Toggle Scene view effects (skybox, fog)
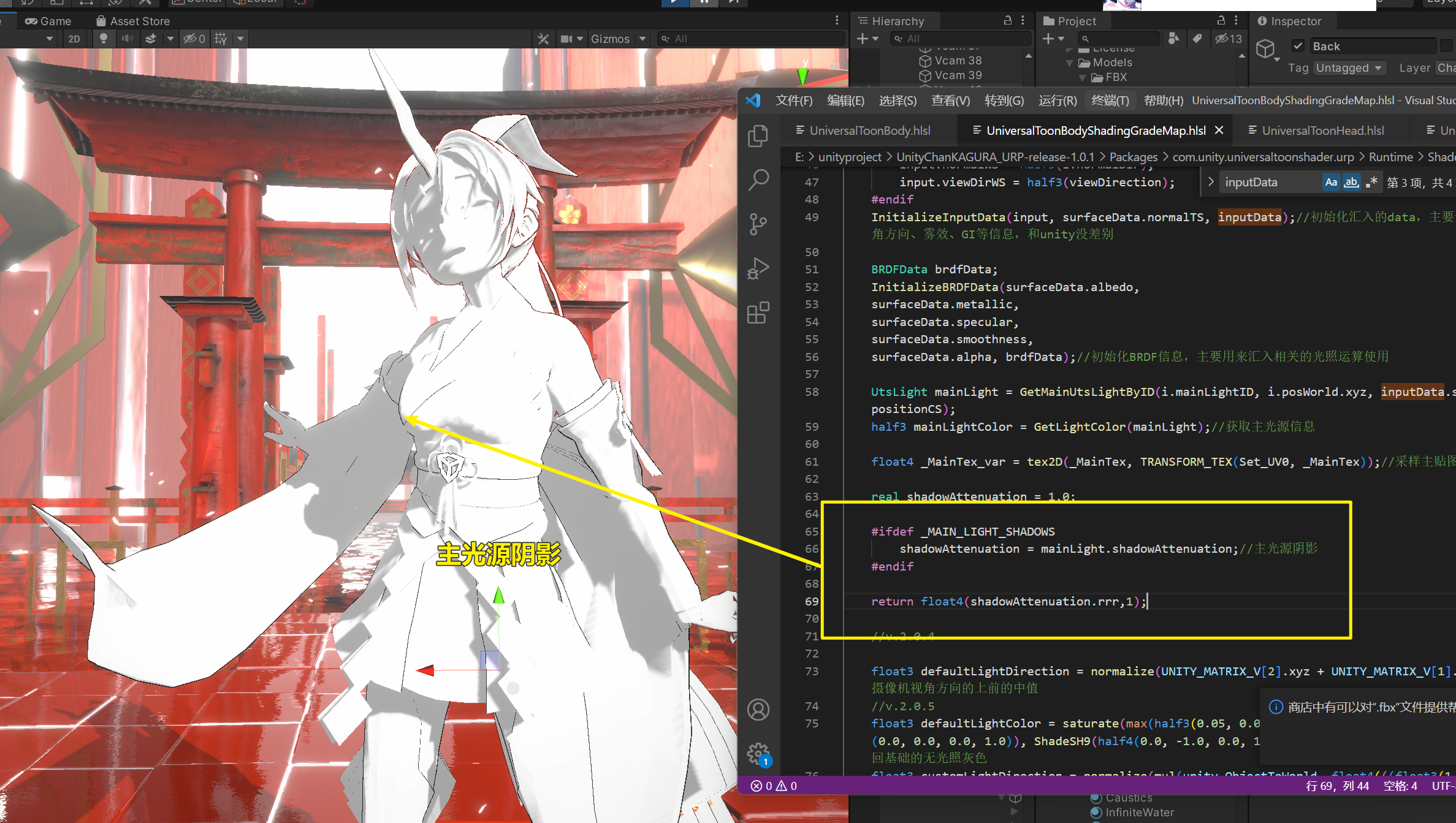This screenshot has height=823, width=1456. click(x=150, y=39)
